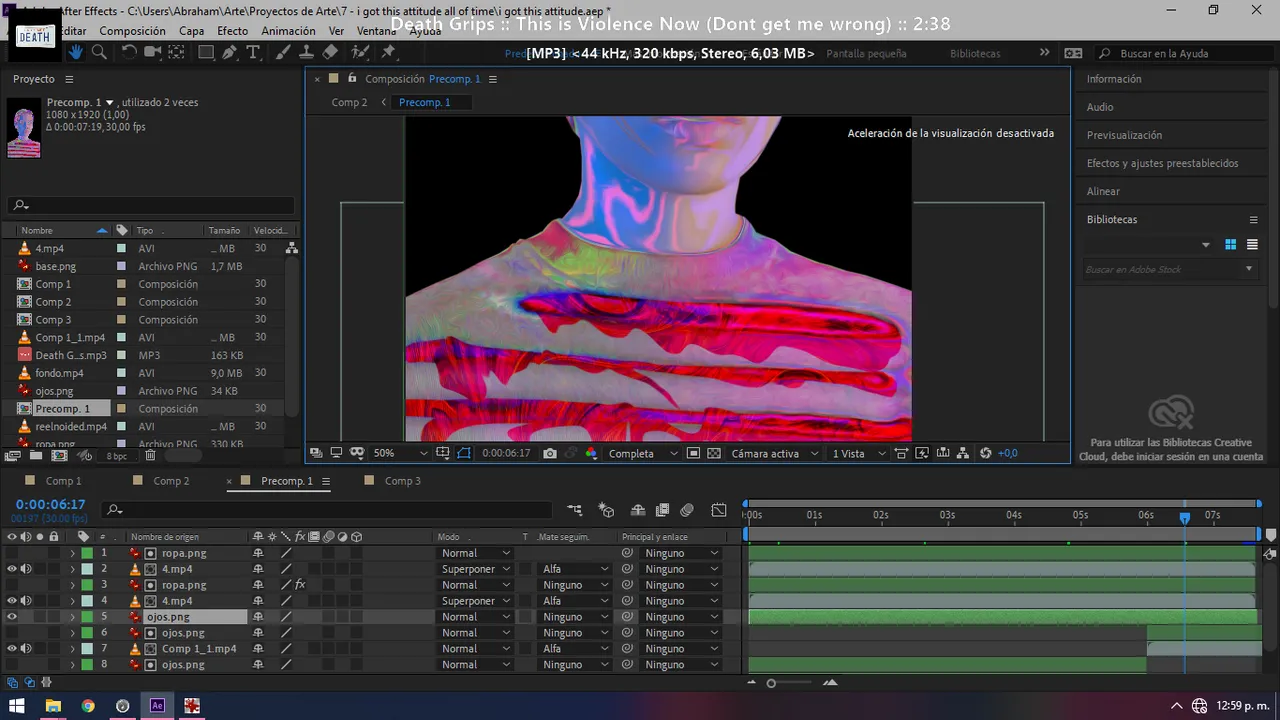The image size is (1280, 720).
Task: Open the Previsualización panel
Action: pyautogui.click(x=1124, y=135)
